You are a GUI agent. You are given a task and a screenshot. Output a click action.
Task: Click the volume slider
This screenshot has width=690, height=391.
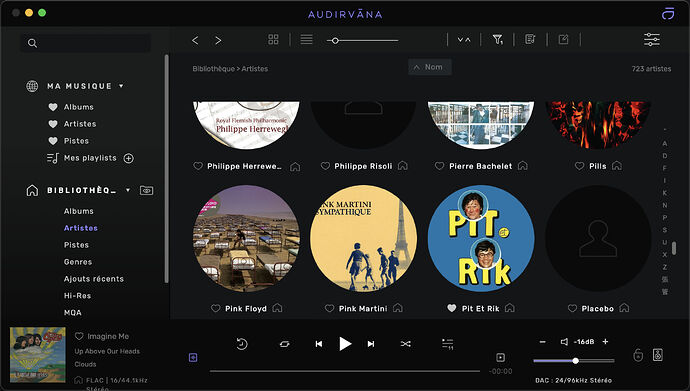(x=574, y=361)
